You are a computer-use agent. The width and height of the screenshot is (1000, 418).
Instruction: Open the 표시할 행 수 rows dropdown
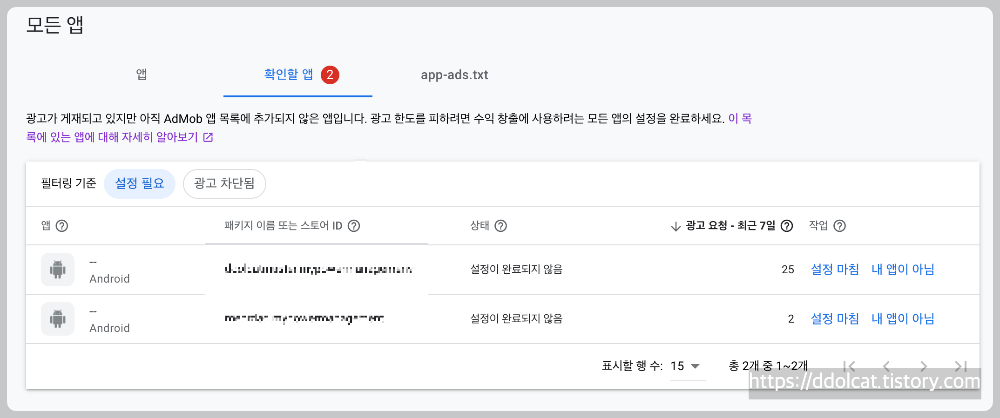tap(685, 366)
